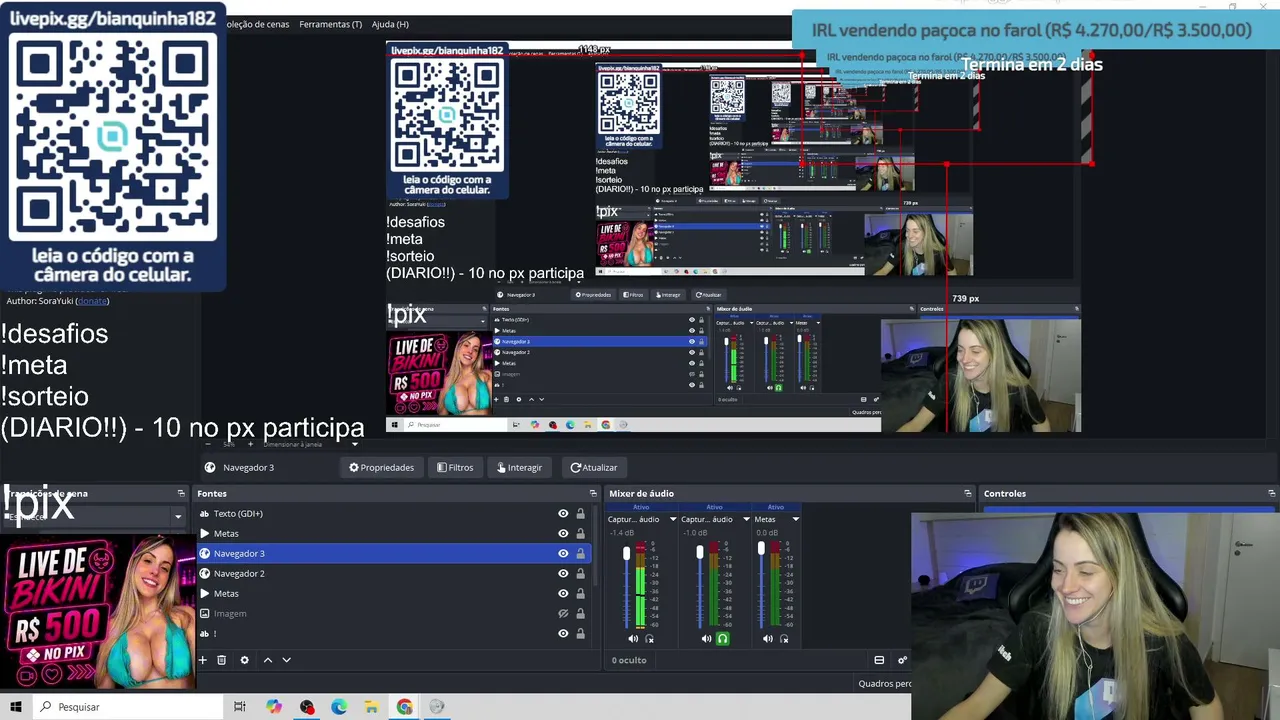Image resolution: width=1280 pixels, height=720 pixels.
Task: Unlock the Navegador 3 source
Action: (x=580, y=554)
